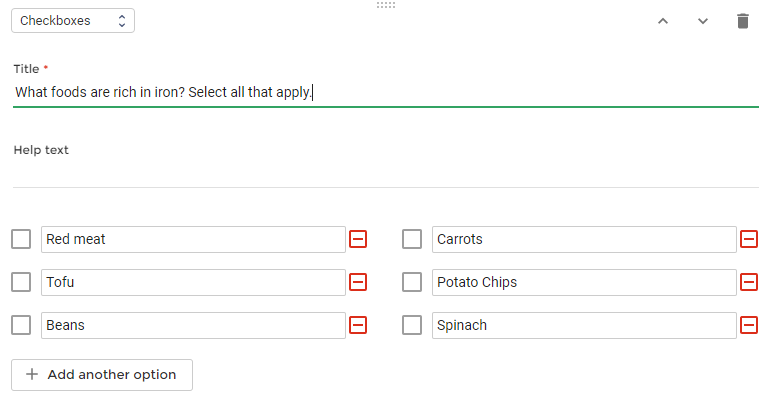The height and width of the screenshot is (397, 769).
Task: Check the Tofu checkbox
Action: click(21, 282)
